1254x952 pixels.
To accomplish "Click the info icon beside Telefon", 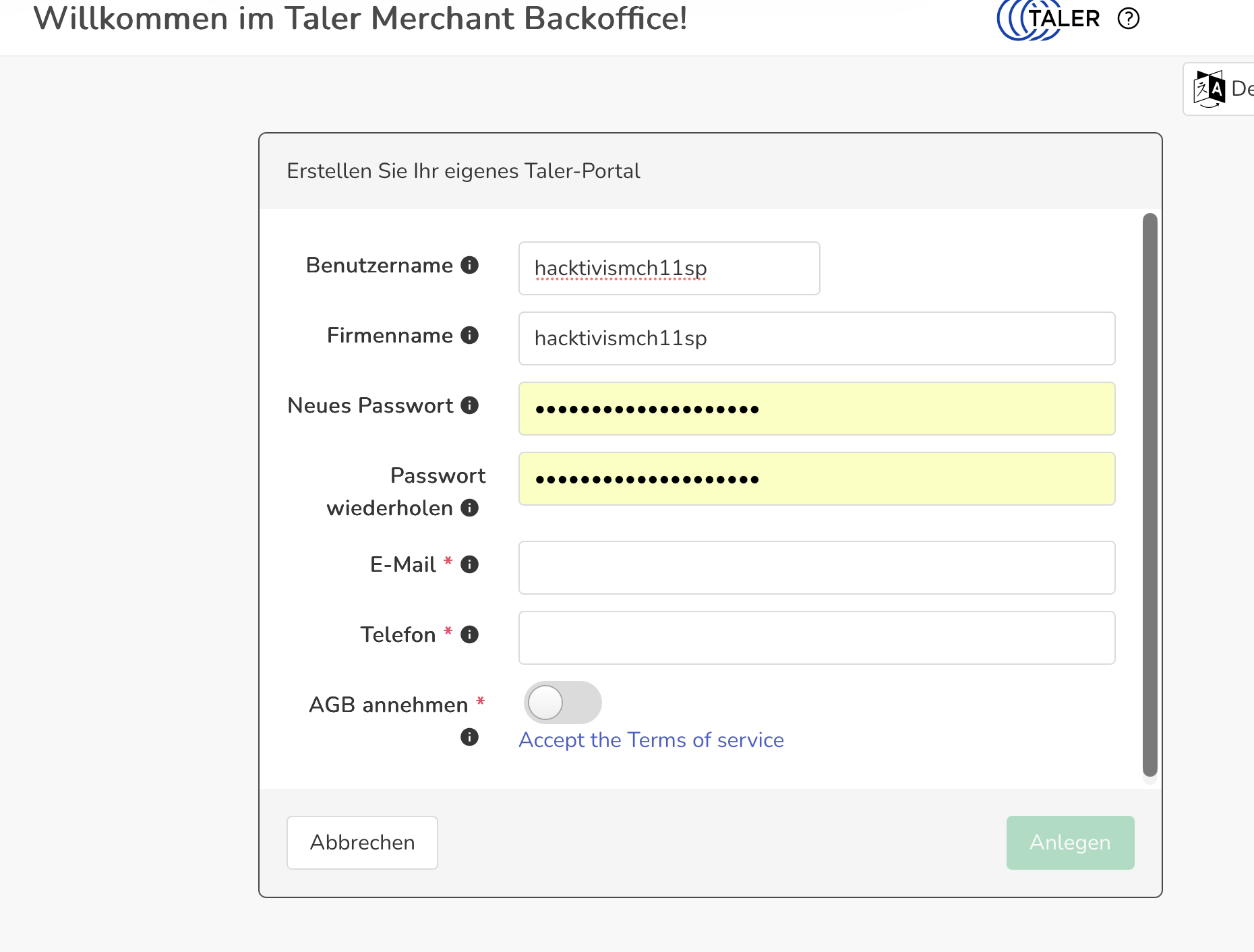I will [469, 634].
